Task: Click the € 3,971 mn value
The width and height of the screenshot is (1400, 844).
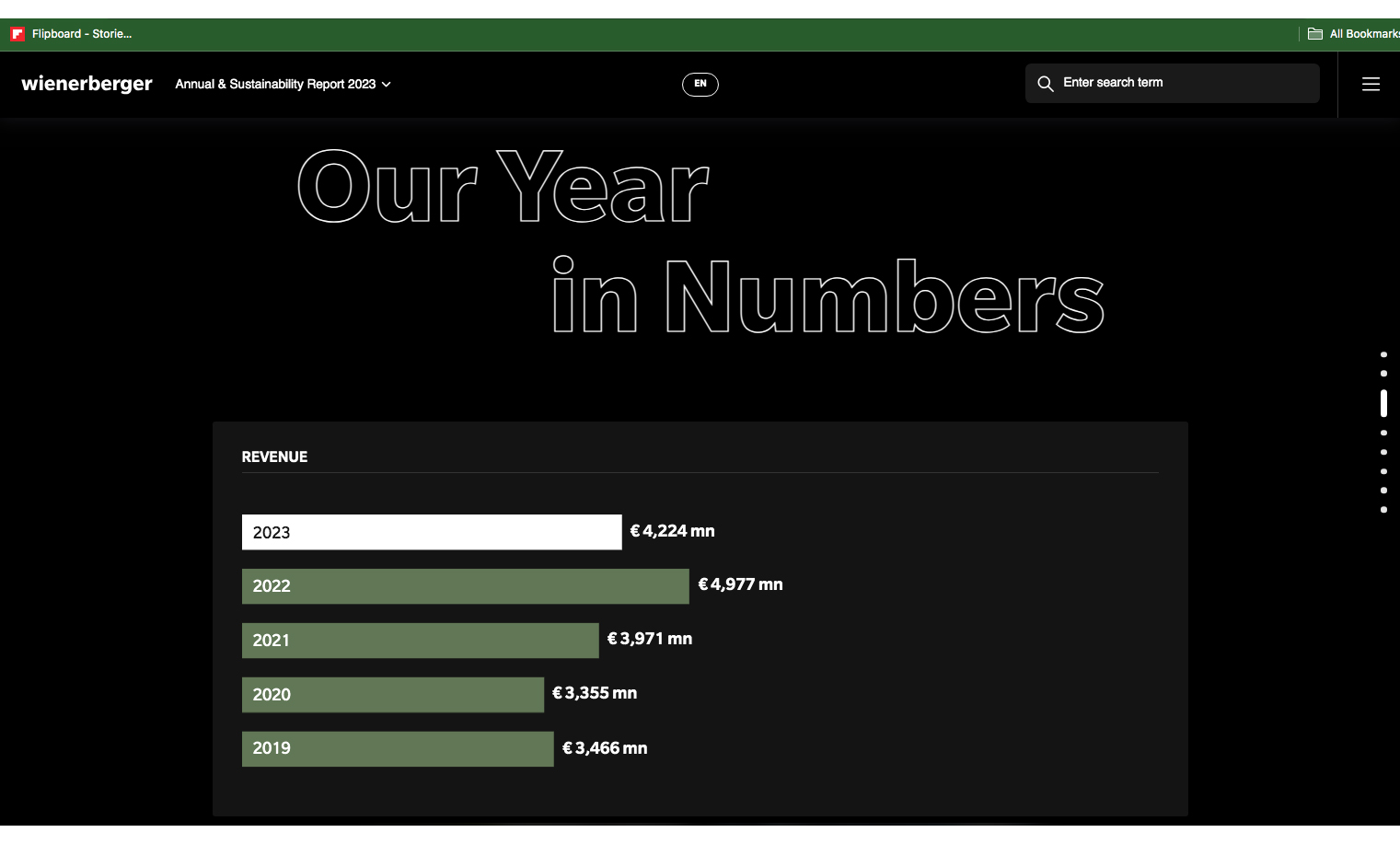Action: 650,639
